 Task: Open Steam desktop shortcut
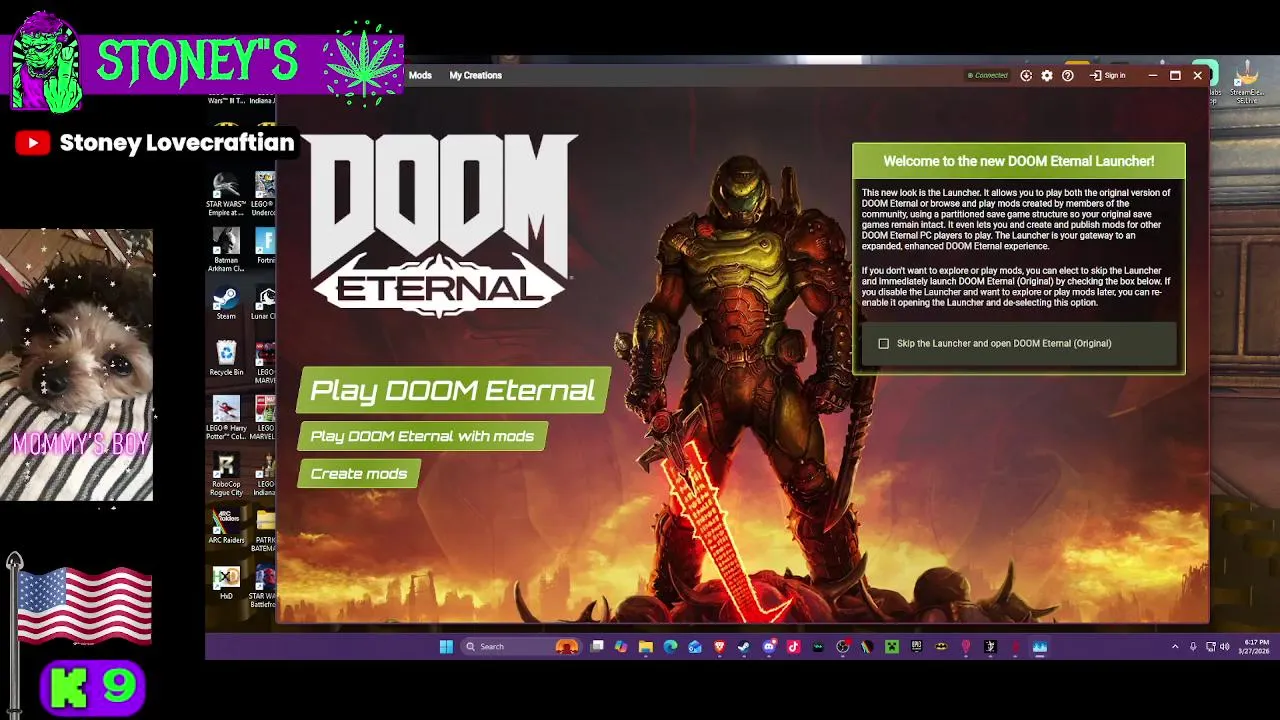click(226, 304)
